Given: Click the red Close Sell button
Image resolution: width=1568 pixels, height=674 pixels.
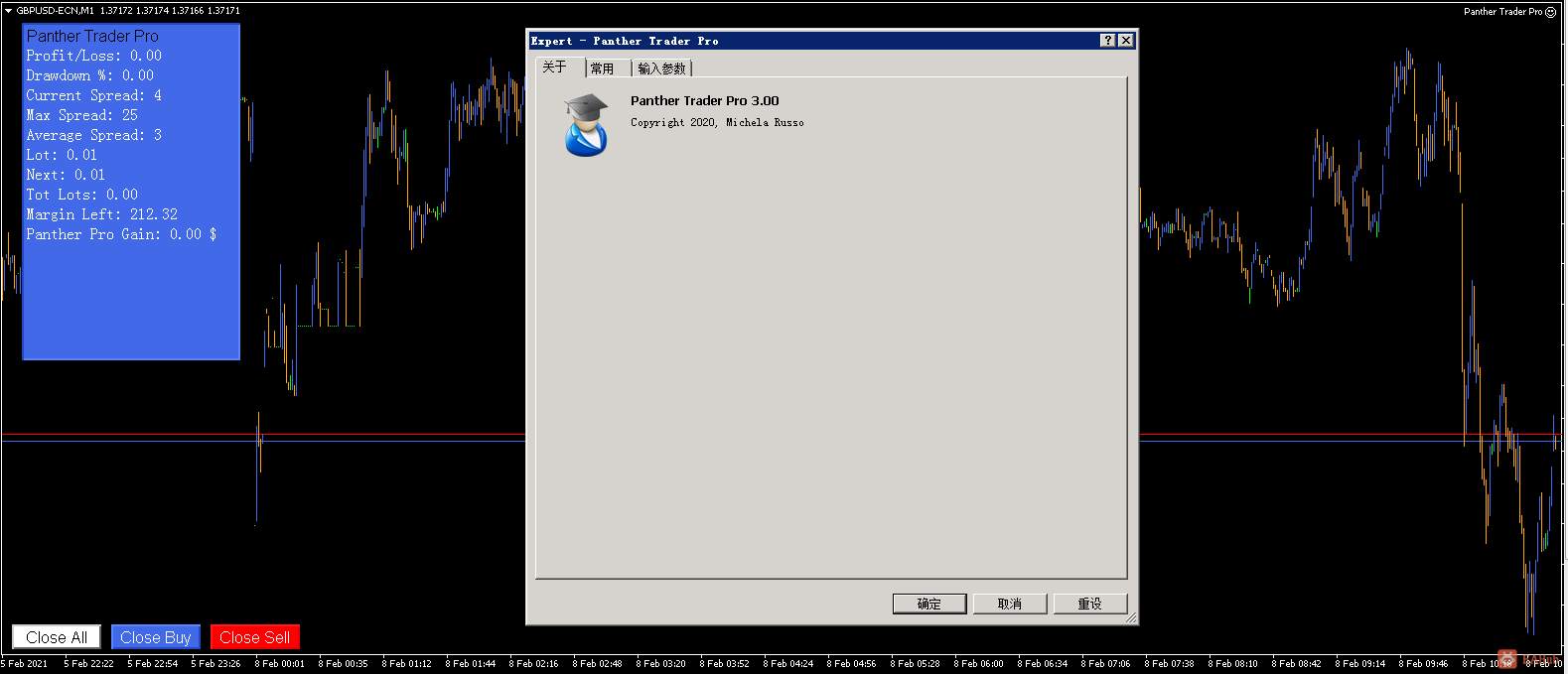Looking at the screenshot, I should coord(255,637).
